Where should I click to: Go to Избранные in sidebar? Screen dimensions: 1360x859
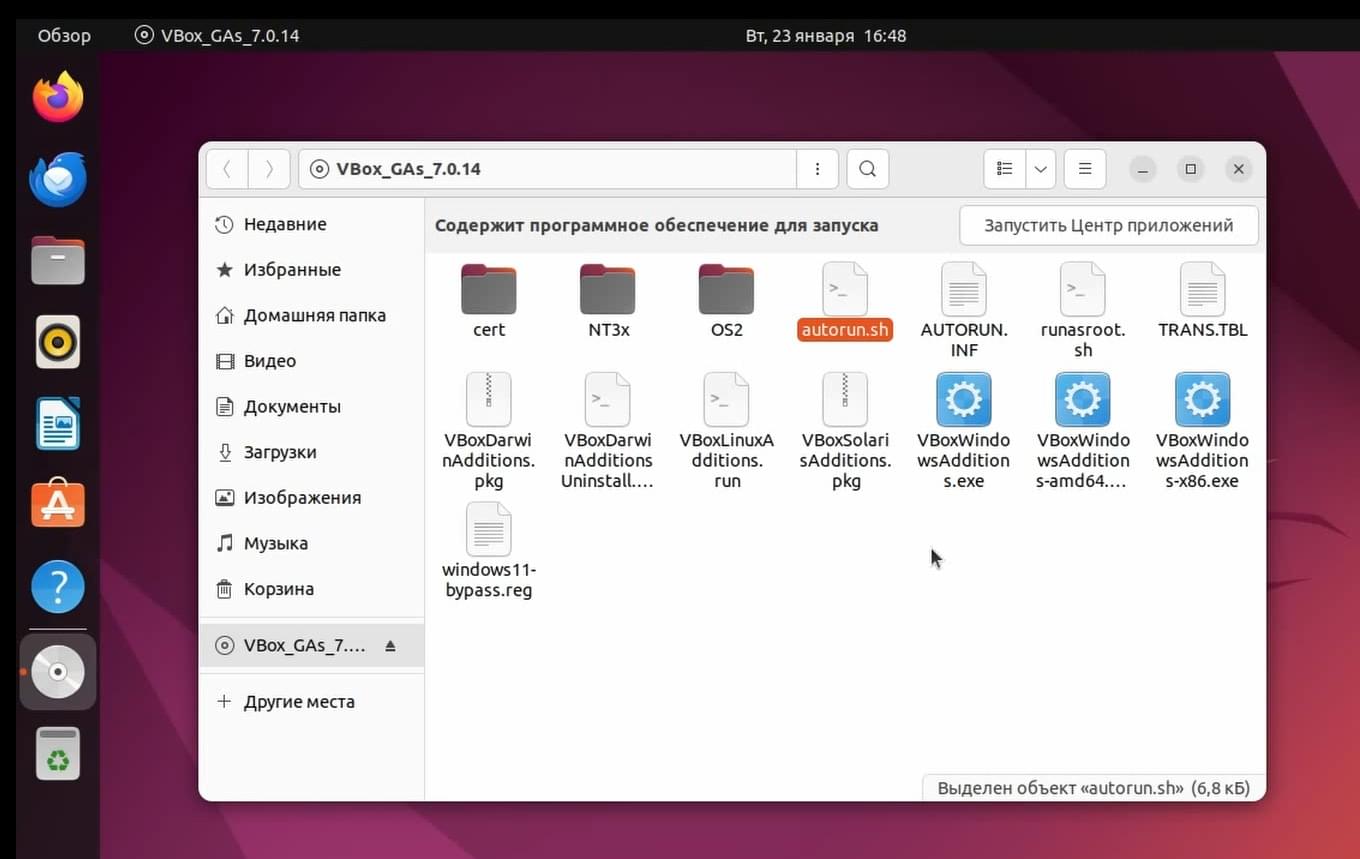pos(311,270)
